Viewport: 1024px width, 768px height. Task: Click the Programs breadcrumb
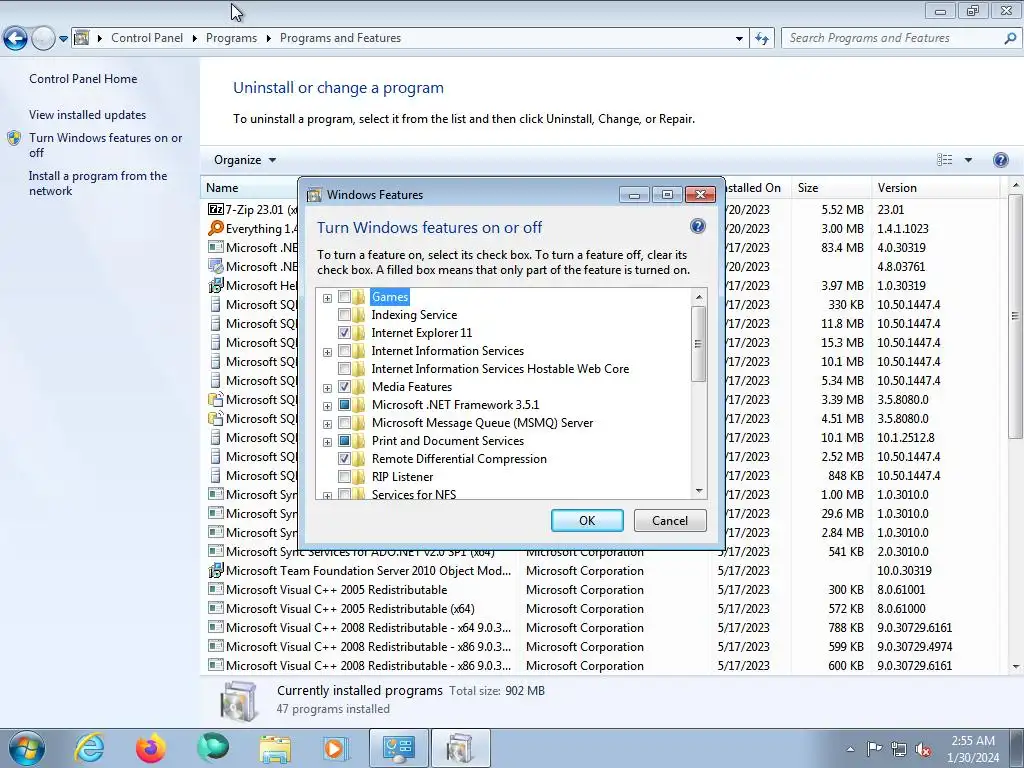coord(231,38)
